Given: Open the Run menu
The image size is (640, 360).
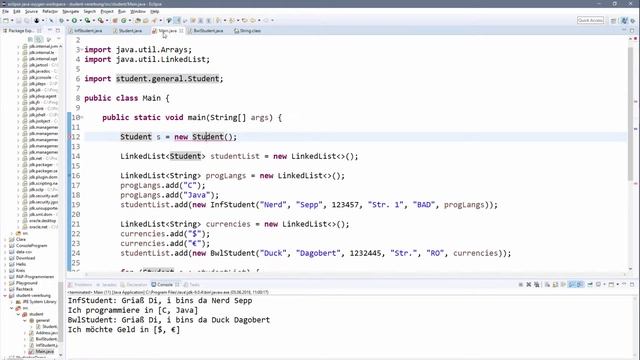Looking at the screenshot, I should (122, 11).
